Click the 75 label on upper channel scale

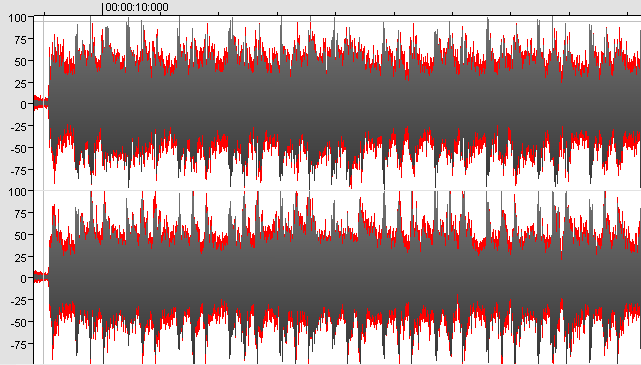[x=20, y=40]
